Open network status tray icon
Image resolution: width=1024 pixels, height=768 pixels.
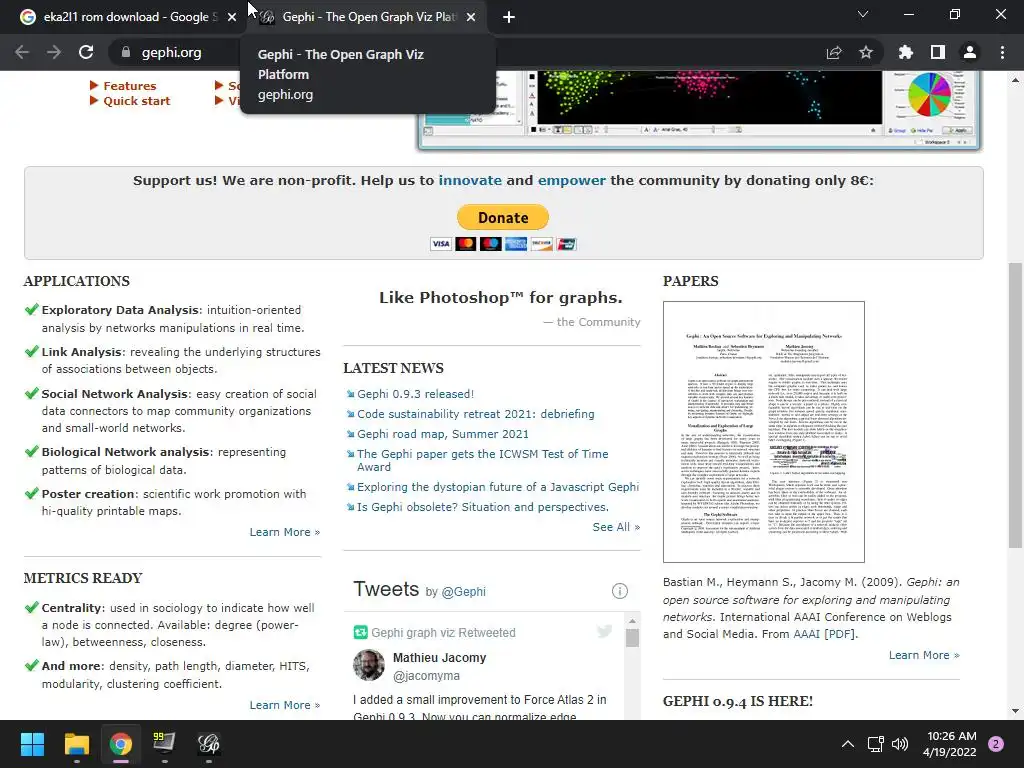[x=875, y=744]
